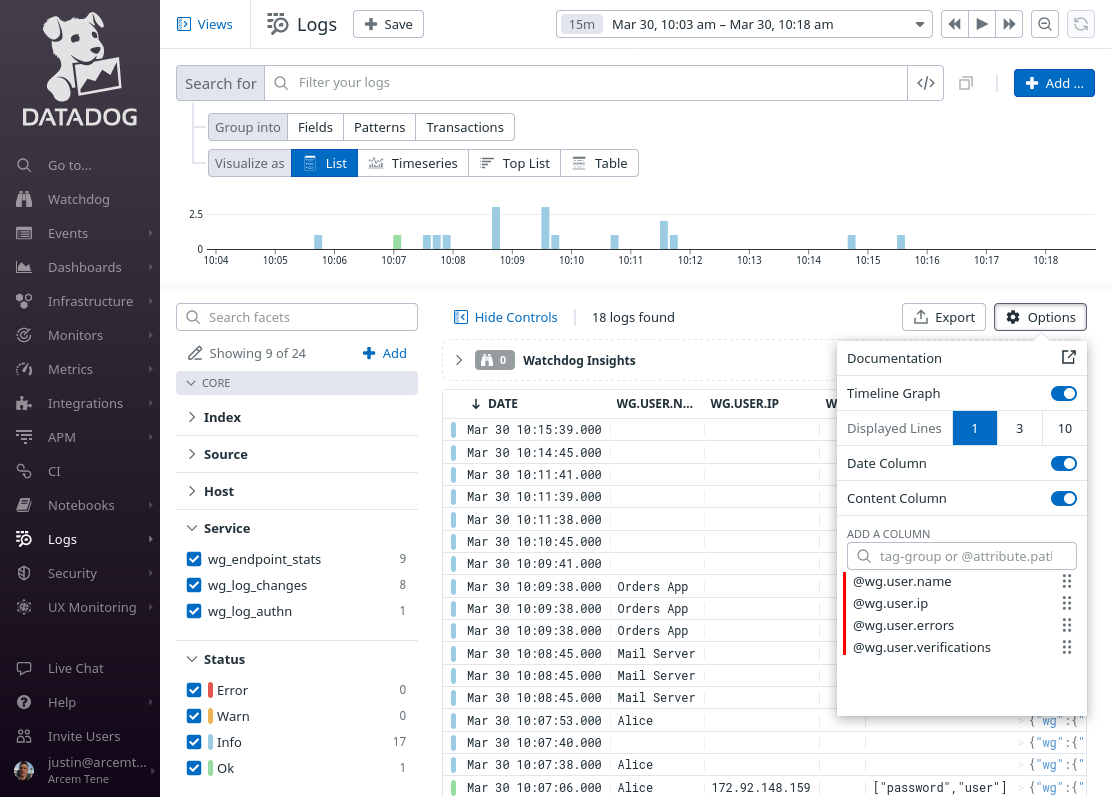Open the time range dropdown
This screenshot has width=1111, height=797.
[x=744, y=24]
